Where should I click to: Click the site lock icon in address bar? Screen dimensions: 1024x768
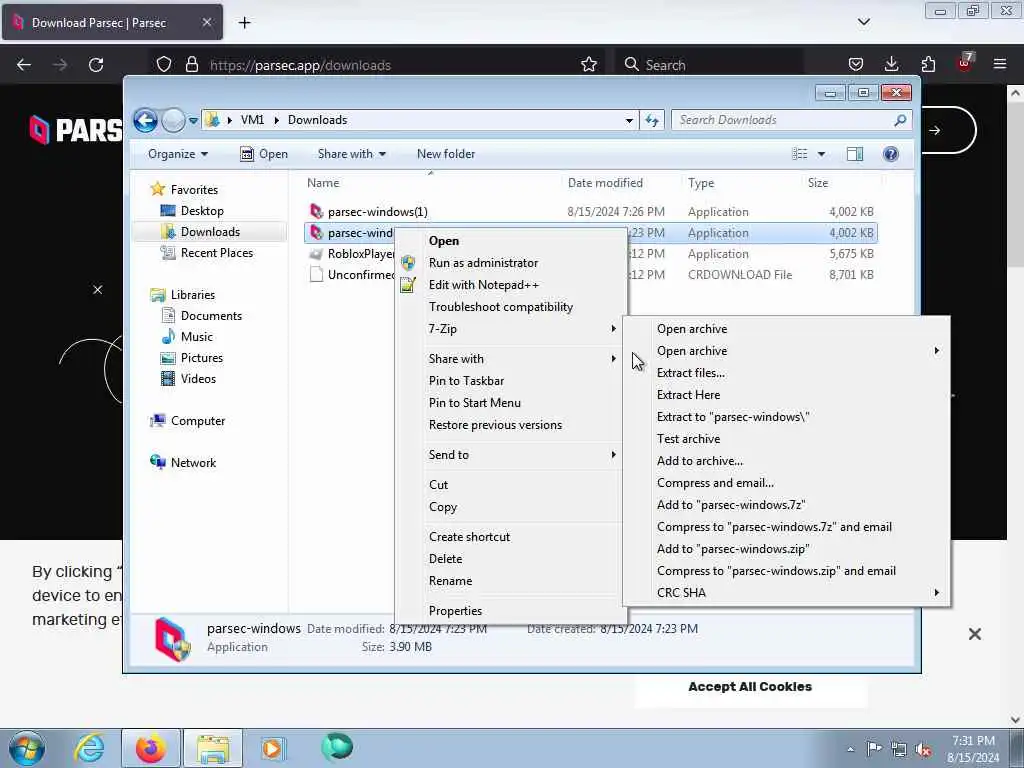[x=191, y=65]
